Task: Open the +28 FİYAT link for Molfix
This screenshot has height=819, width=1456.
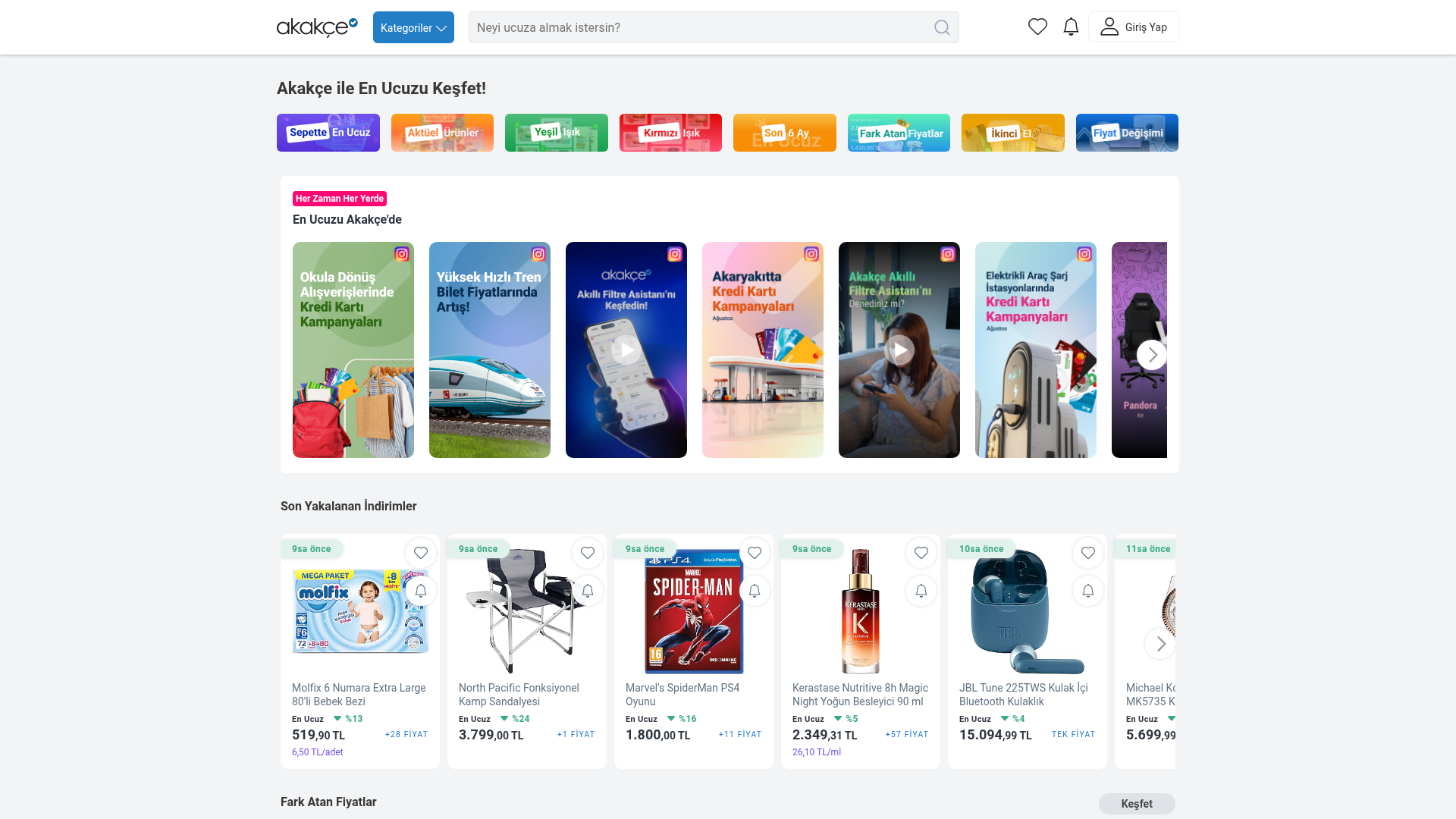Action: [x=406, y=735]
